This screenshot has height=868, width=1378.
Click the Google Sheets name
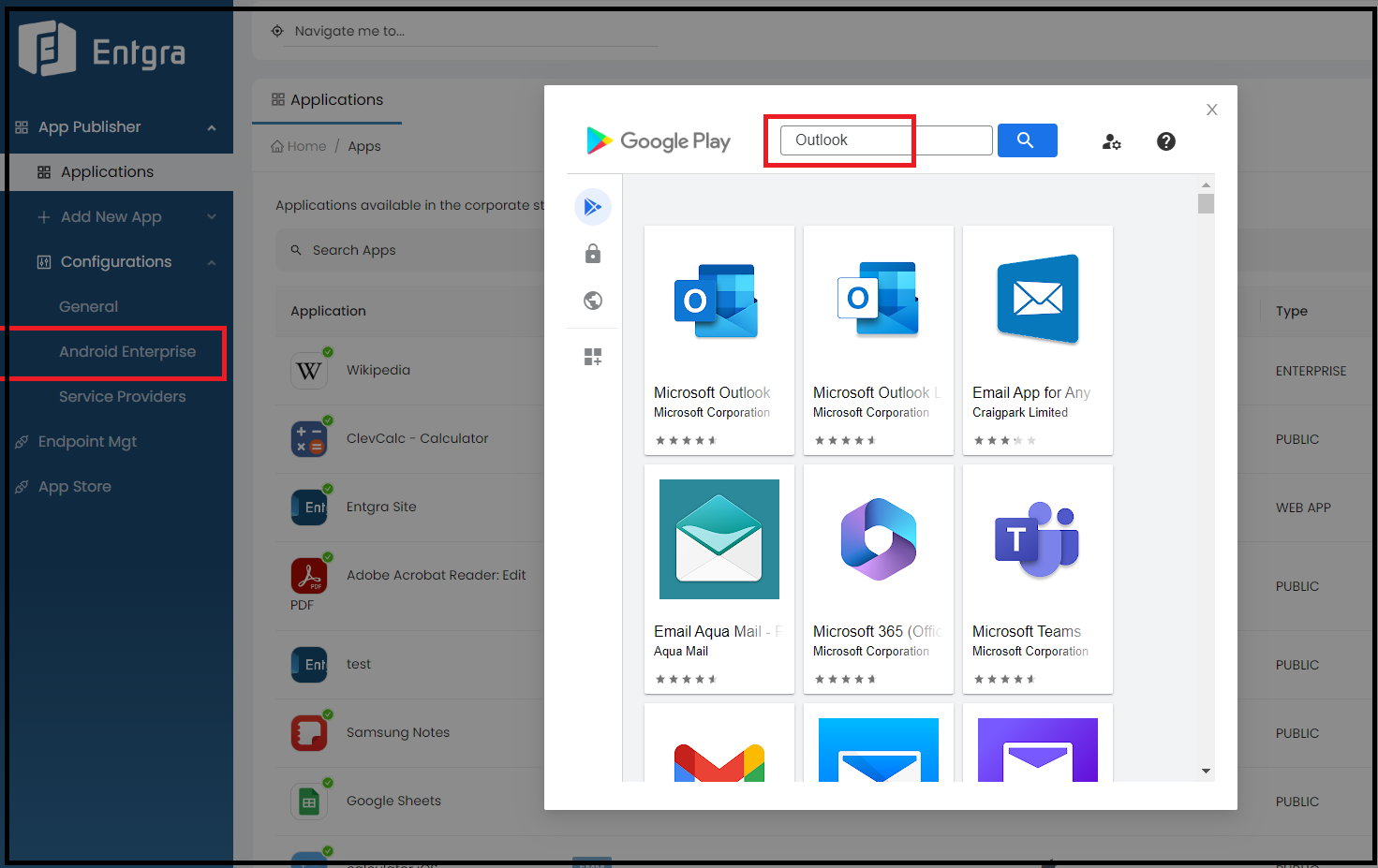(393, 802)
